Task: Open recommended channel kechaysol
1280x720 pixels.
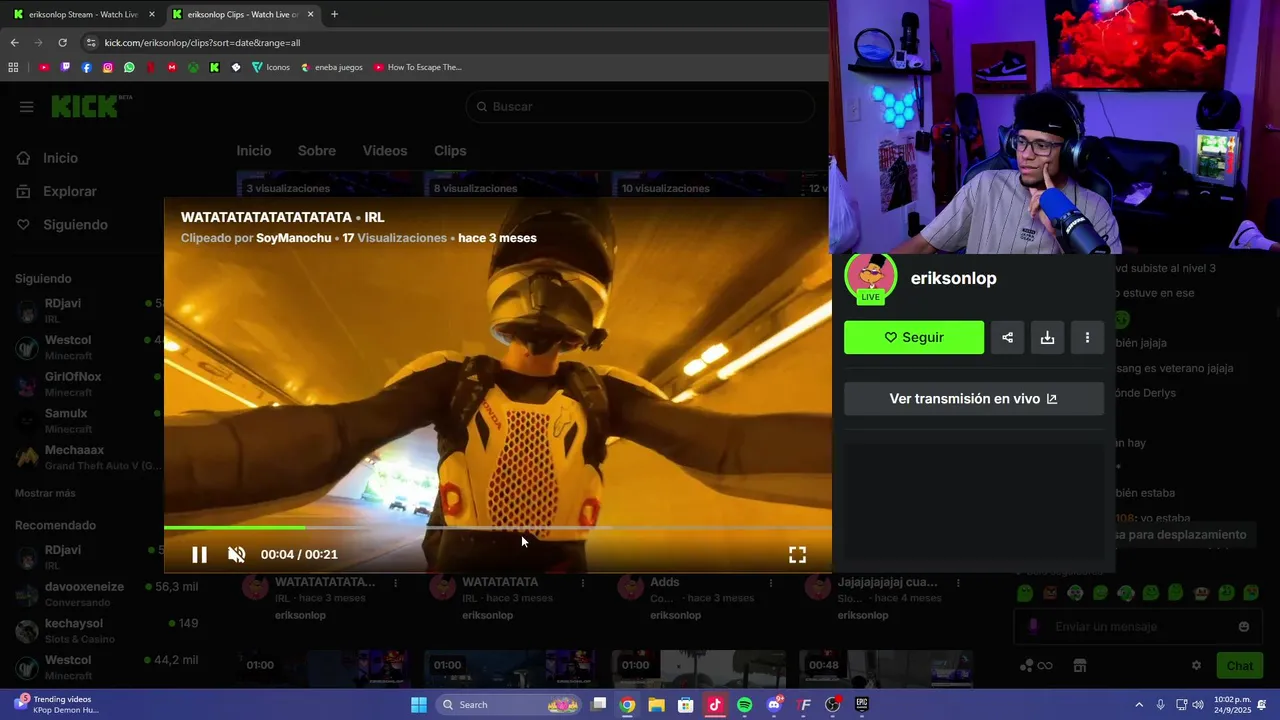Action: 105,630
